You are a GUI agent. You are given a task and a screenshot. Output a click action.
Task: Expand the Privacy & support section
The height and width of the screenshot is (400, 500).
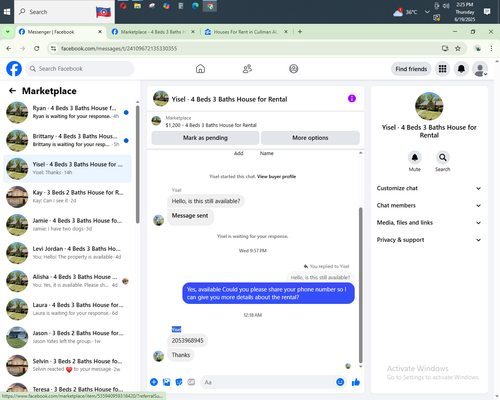click(x=429, y=240)
